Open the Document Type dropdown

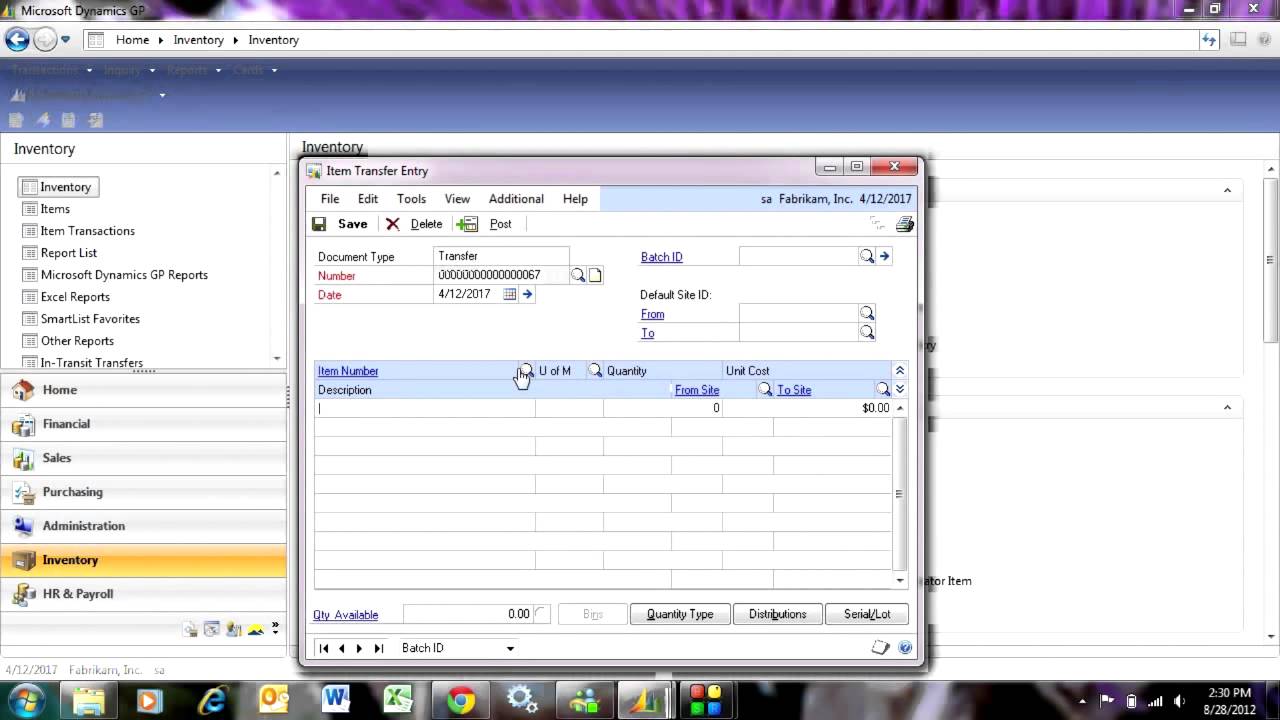[x=502, y=256]
